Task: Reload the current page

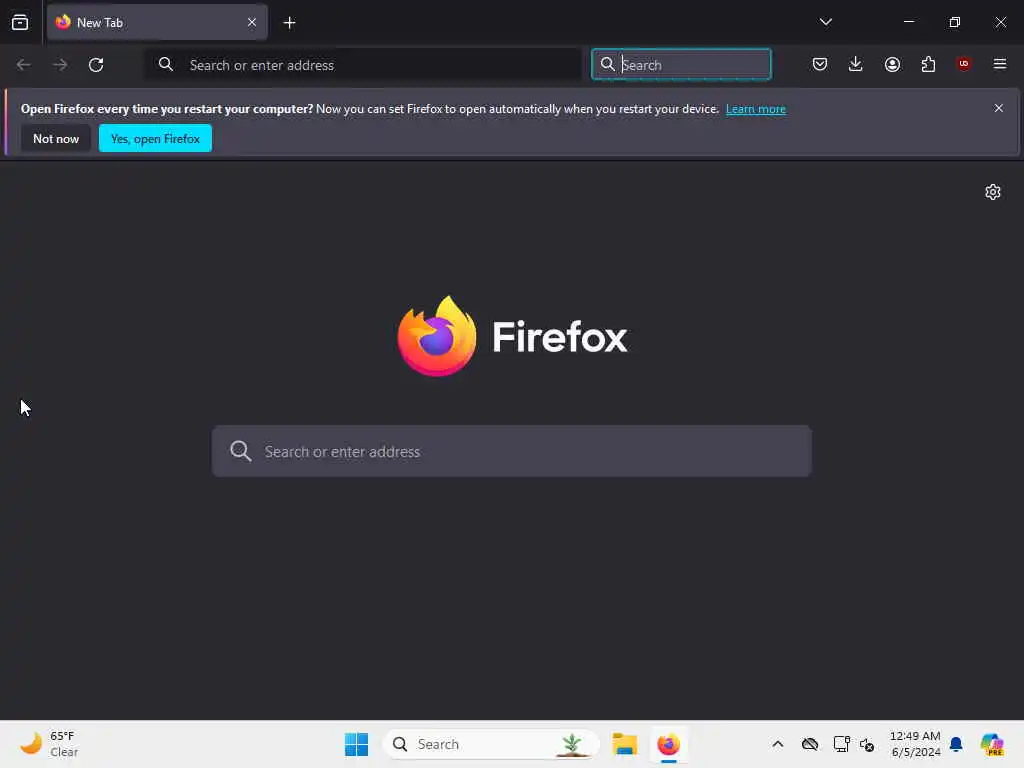Action: click(x=96, y=65)
